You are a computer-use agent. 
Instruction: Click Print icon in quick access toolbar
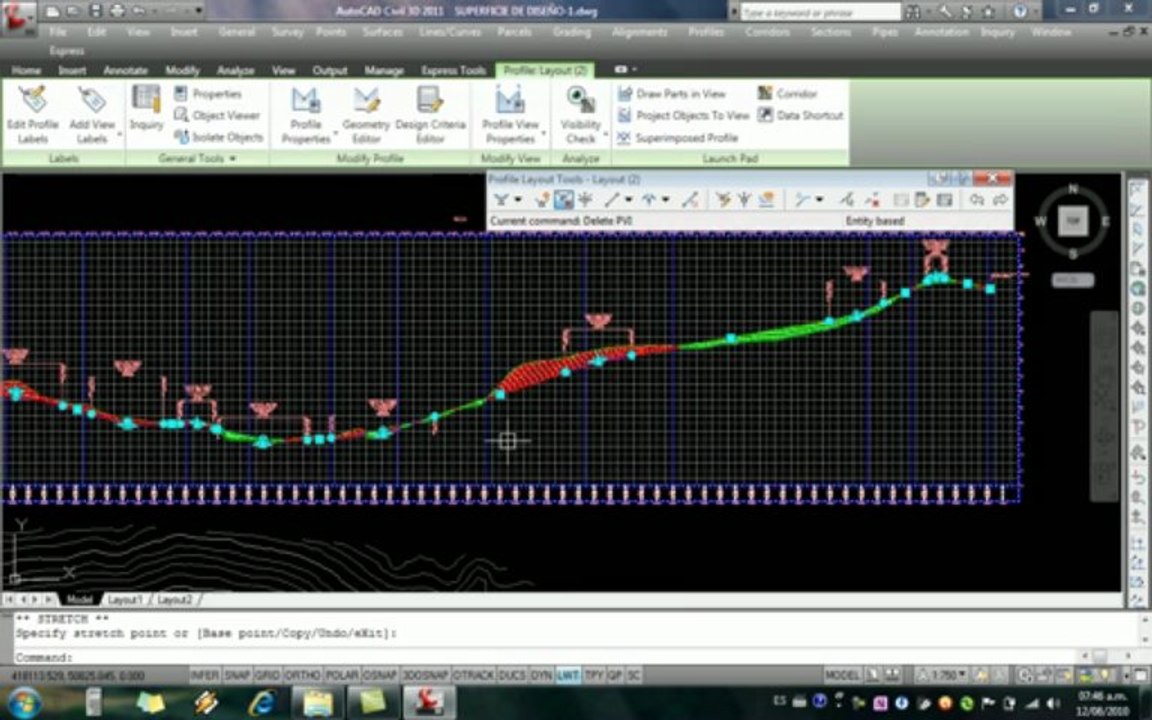click(x=117, y=11)
